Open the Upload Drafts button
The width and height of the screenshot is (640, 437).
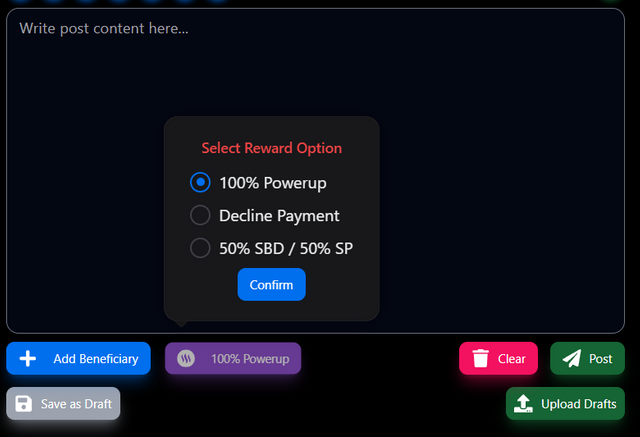coord(565,404)
